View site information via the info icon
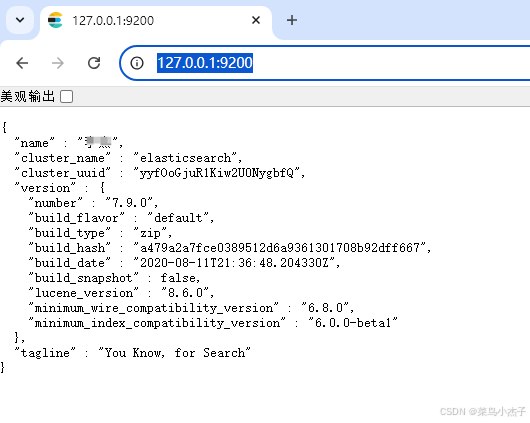 (137, 63)
